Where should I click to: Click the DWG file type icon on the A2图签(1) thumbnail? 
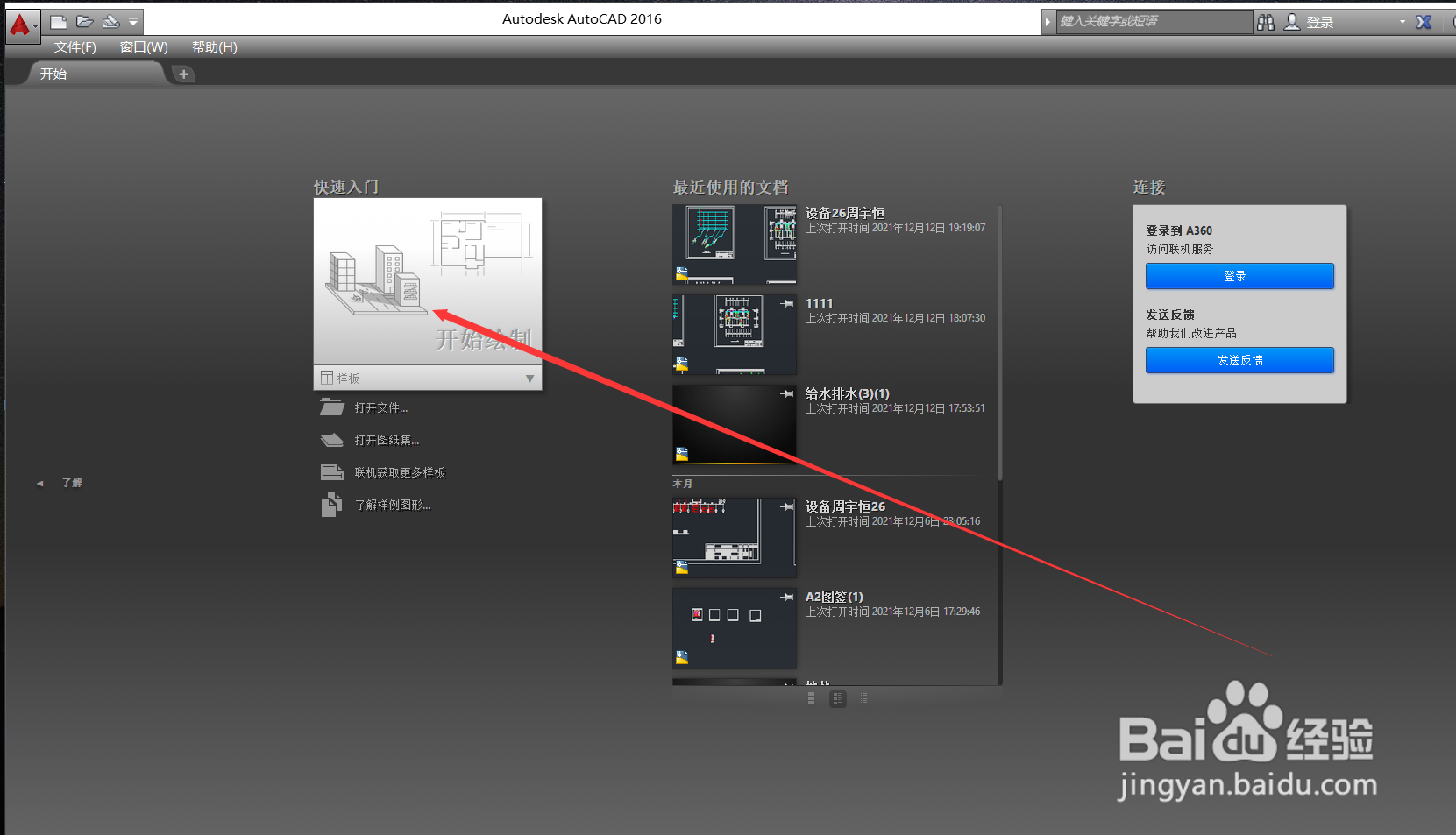pyautogui.click(x=682, y=658)
